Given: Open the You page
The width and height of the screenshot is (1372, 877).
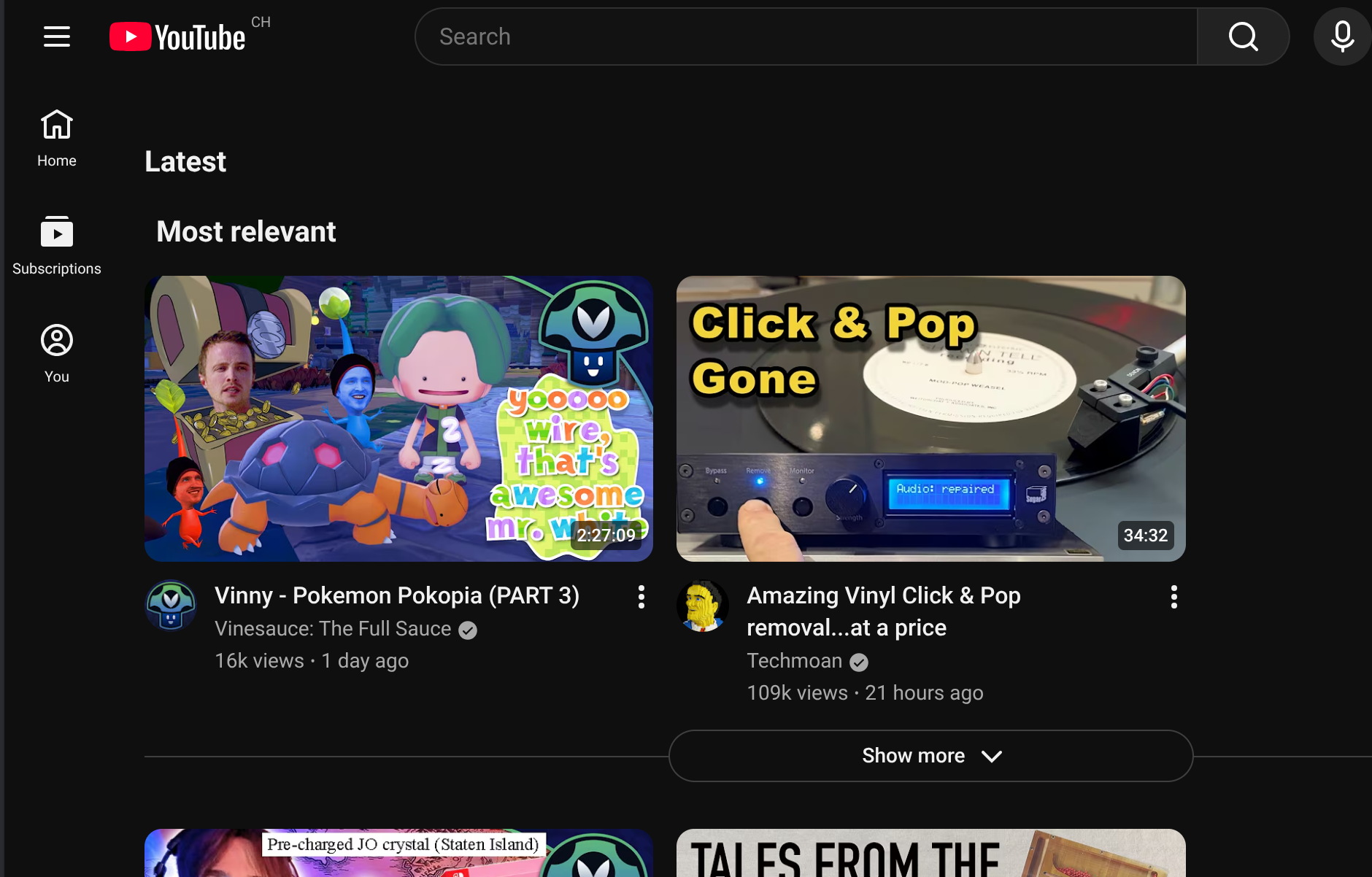Looking at the screenshot, I should click(x=57, y=354).
